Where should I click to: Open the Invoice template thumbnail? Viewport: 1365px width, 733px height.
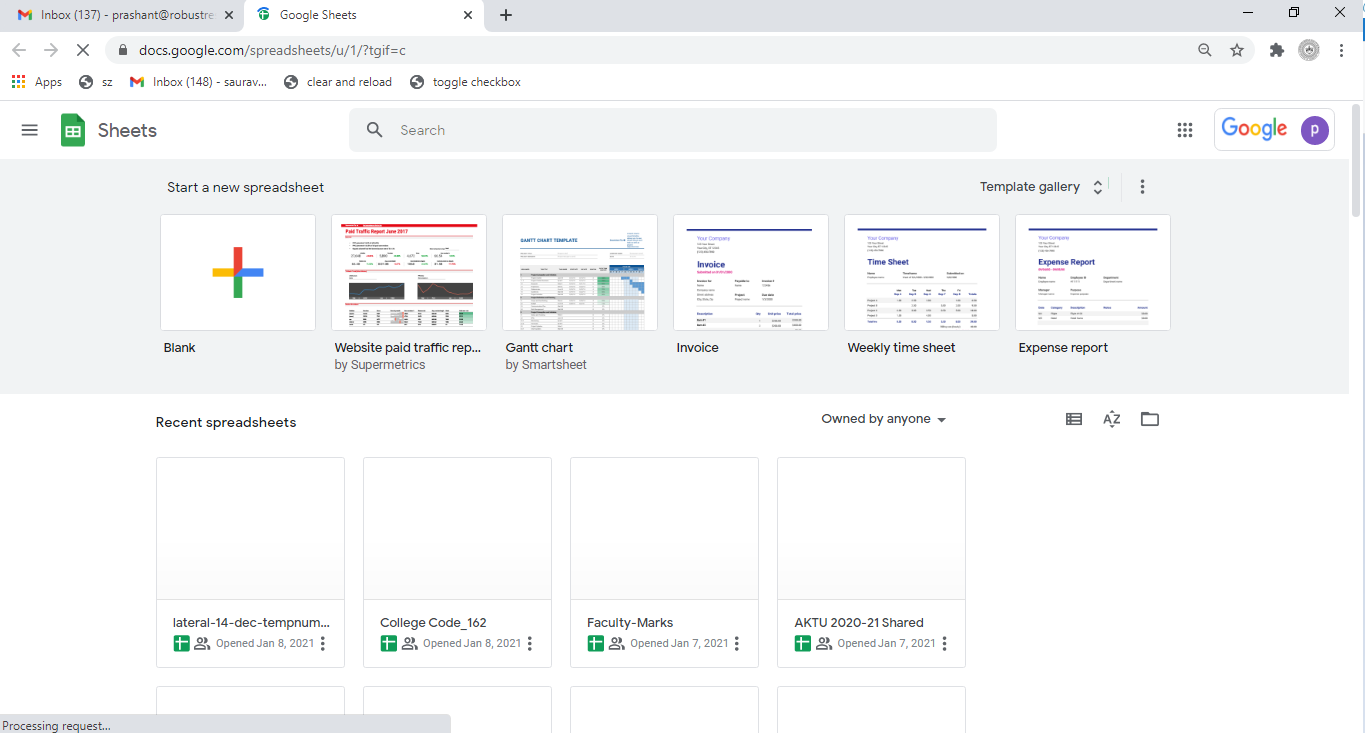tap(751, 272)
